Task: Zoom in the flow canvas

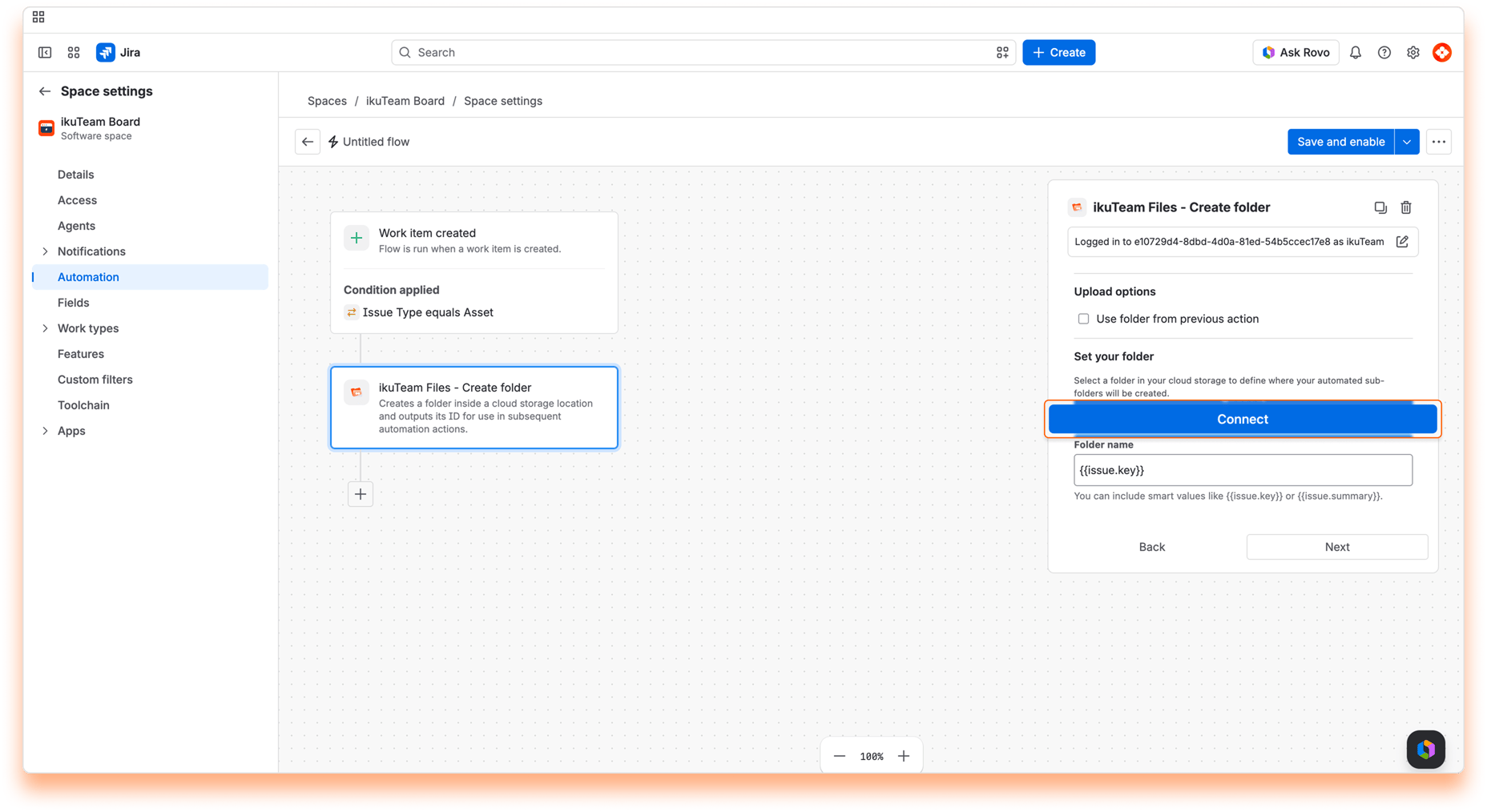Action: pyautogui.click(x=904, y=756)
